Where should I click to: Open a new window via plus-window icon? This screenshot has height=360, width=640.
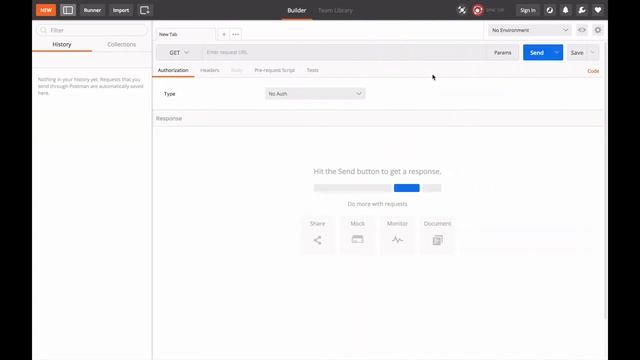pyautogui.click(x=144, y=10)
